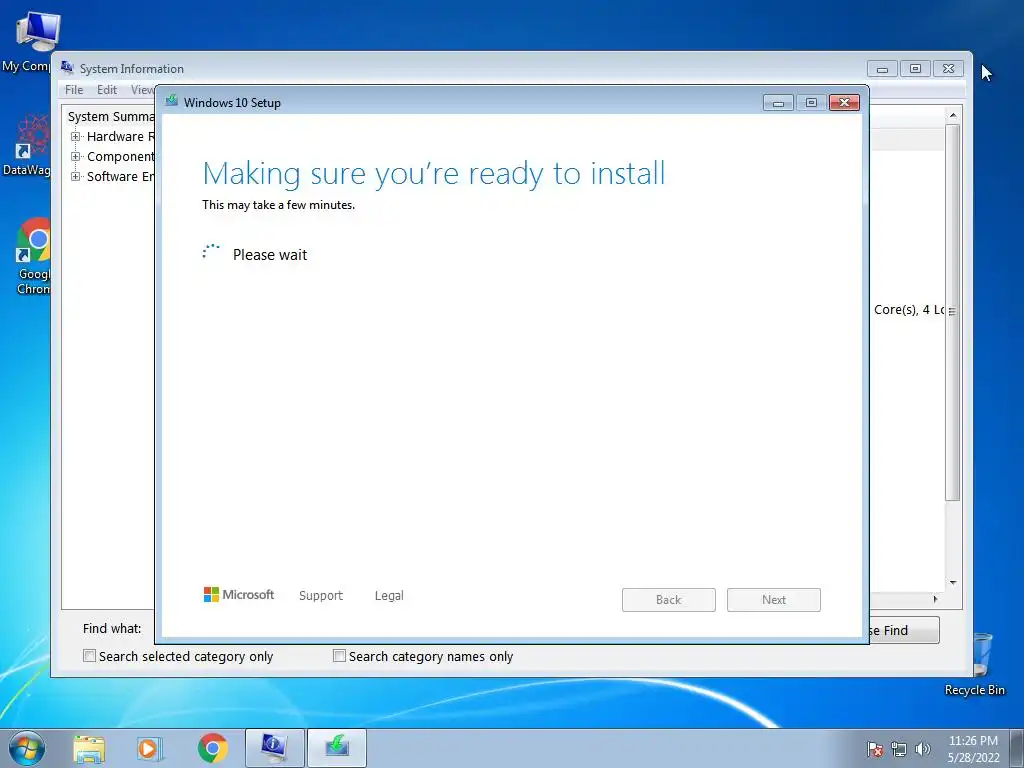Open the File menu in System Information
Screen dimensions: 1024x768
click(74, 89)
